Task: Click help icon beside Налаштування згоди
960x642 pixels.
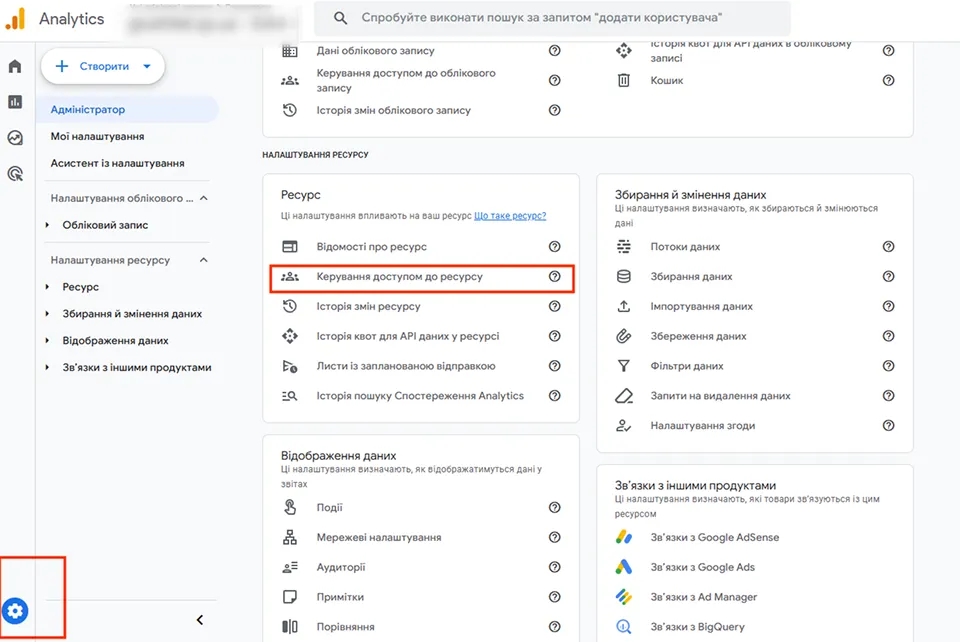Action: pyautogui.click(x=888, y=425)
